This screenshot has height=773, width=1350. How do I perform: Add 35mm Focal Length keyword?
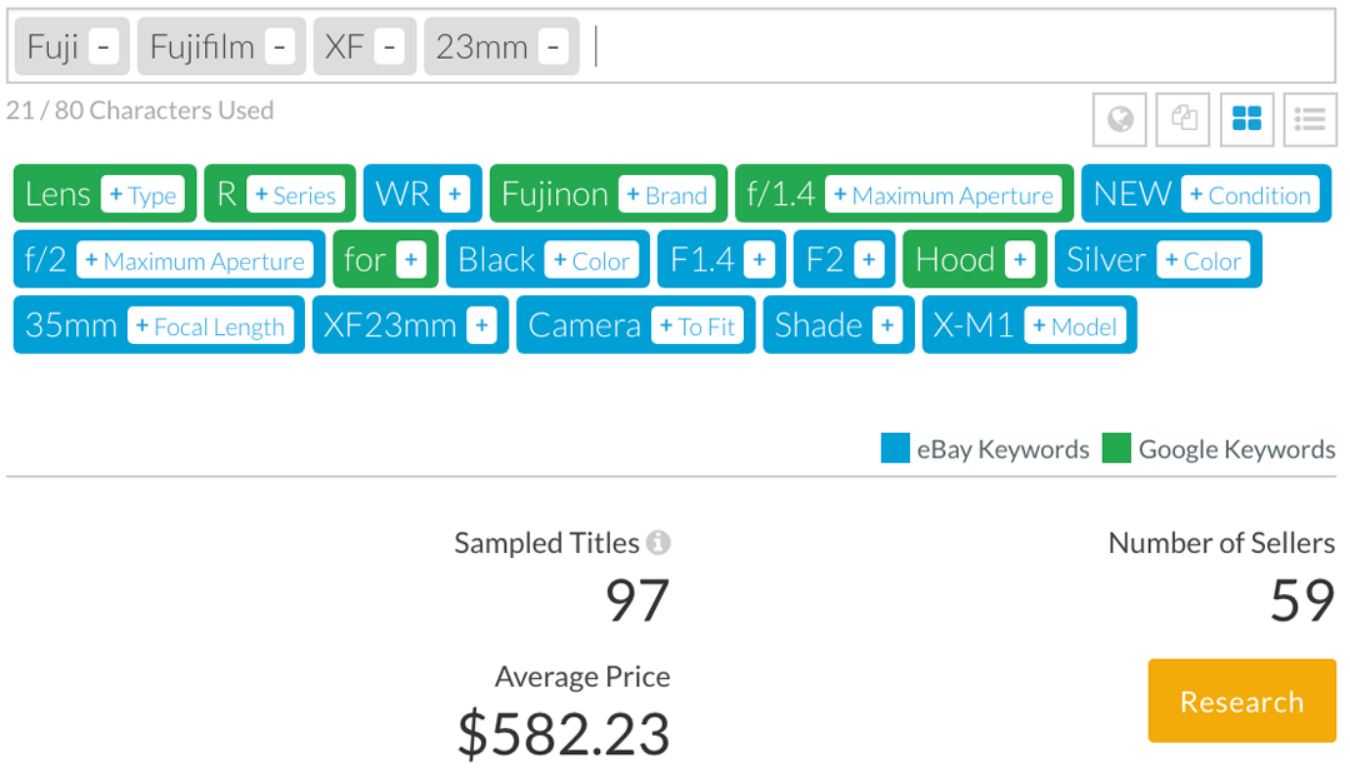tap(210, 326)
